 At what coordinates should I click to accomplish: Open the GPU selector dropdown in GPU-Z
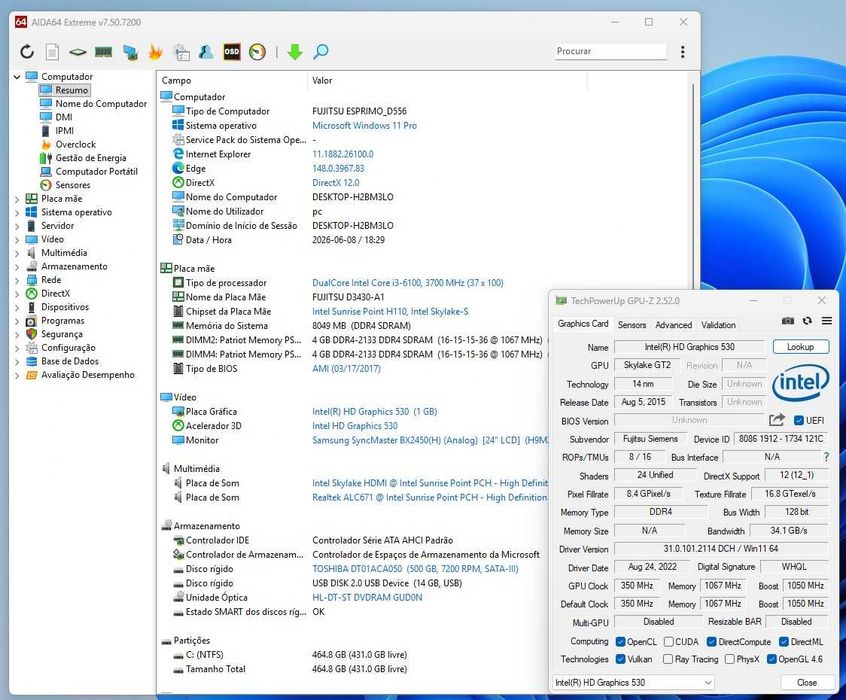tap(633, 683)
